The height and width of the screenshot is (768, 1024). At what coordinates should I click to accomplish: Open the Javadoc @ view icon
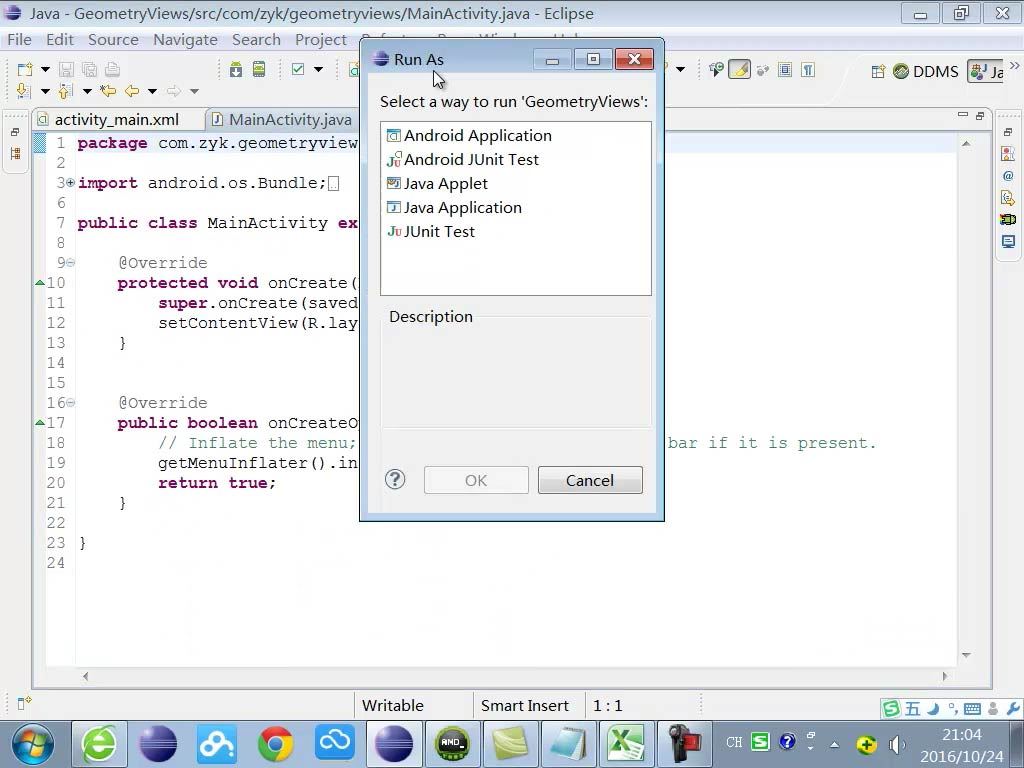click(1008, 176)
